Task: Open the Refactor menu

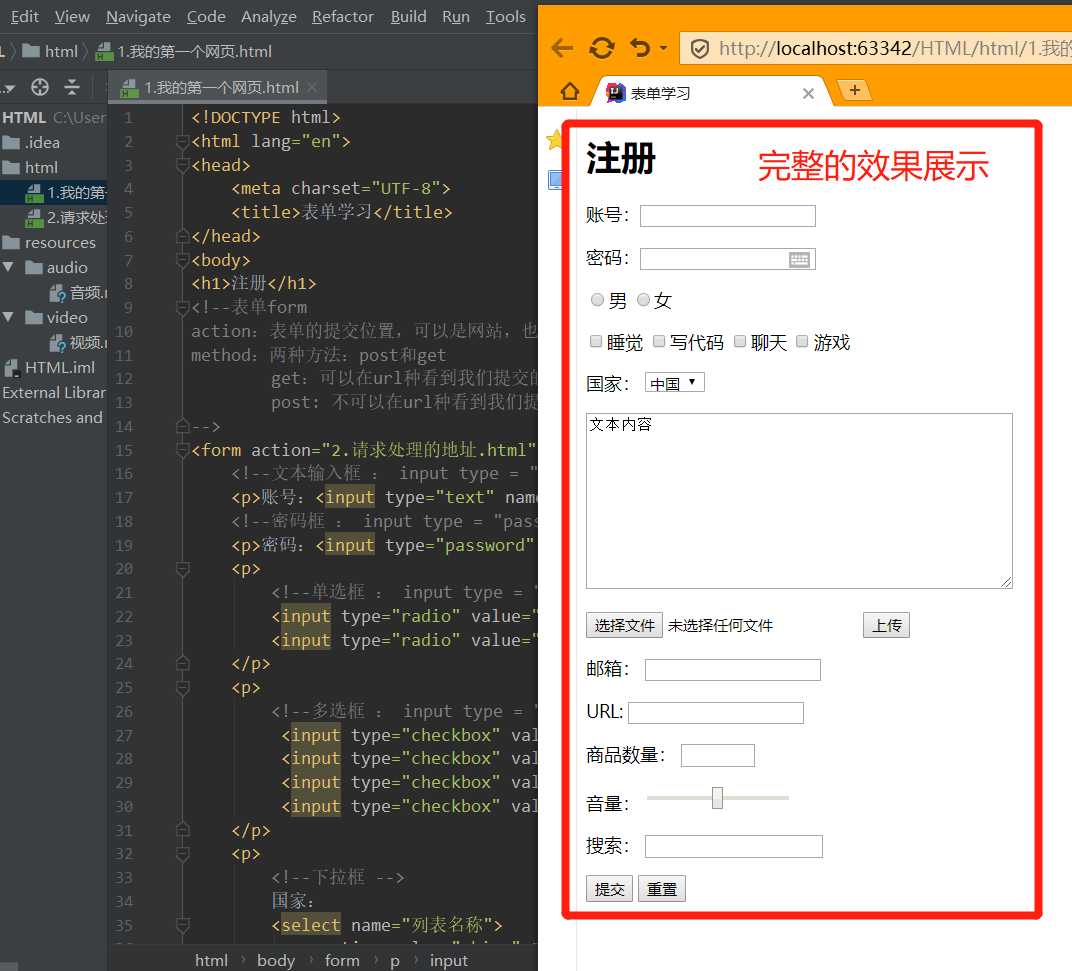Action: pos(343,16)
